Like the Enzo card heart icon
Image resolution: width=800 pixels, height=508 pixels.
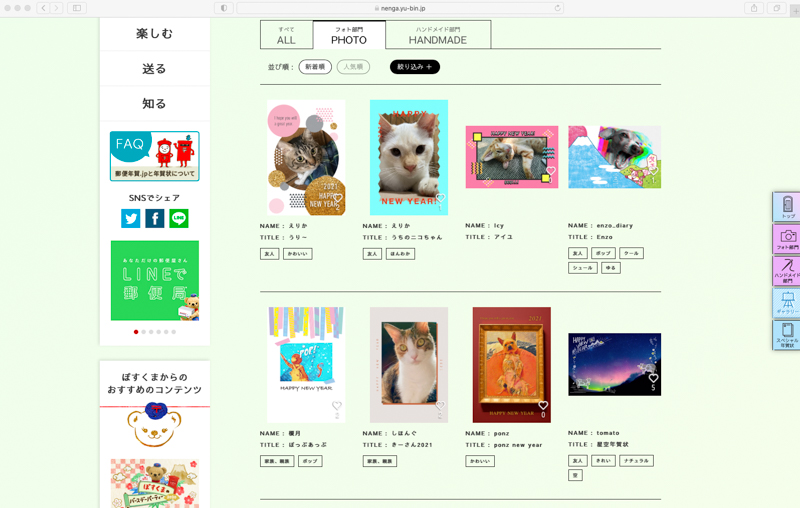click(653, 171)
